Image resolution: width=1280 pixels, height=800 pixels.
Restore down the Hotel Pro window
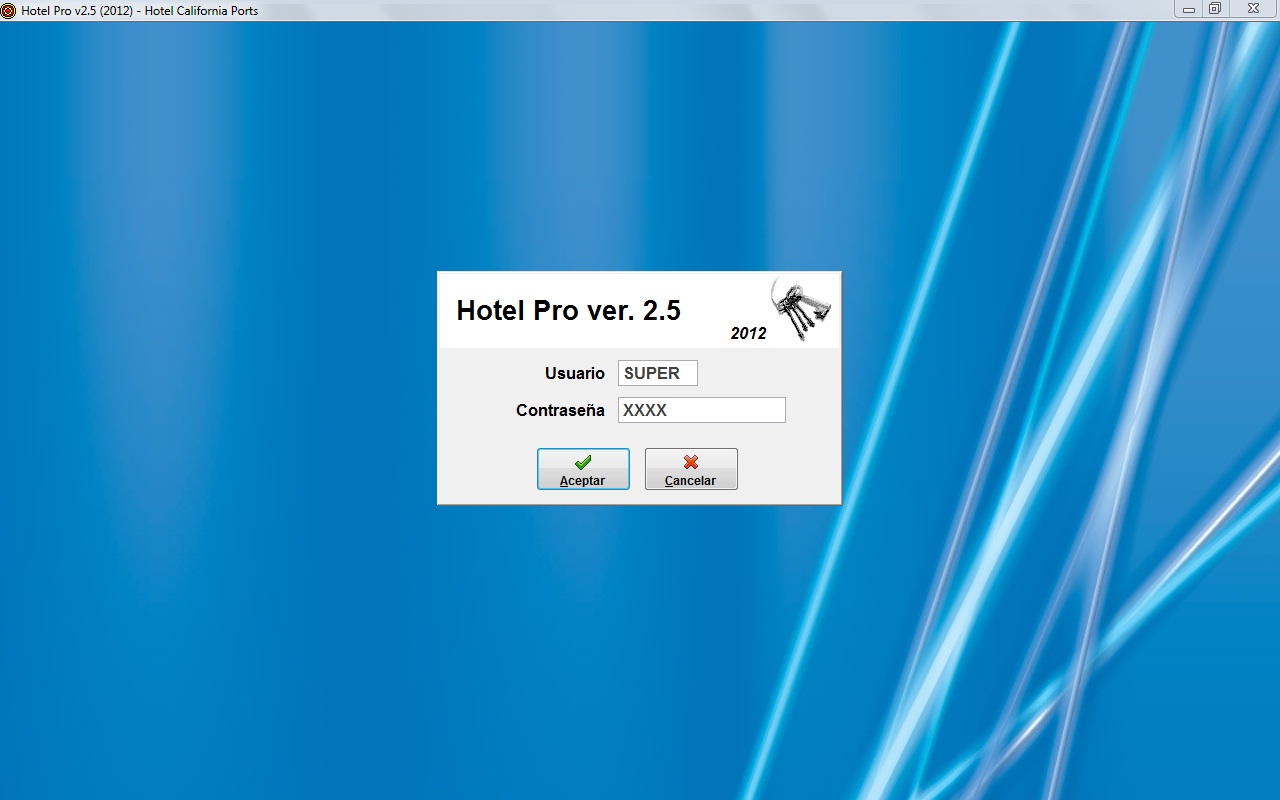1215,9
